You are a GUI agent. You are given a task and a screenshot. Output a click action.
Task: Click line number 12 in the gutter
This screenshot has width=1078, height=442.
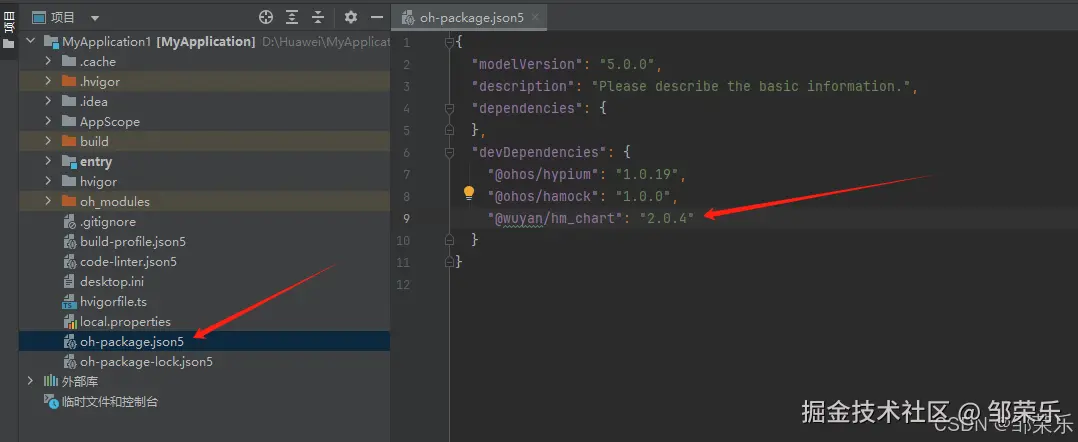pyautogui.click(x=404, y=284)
